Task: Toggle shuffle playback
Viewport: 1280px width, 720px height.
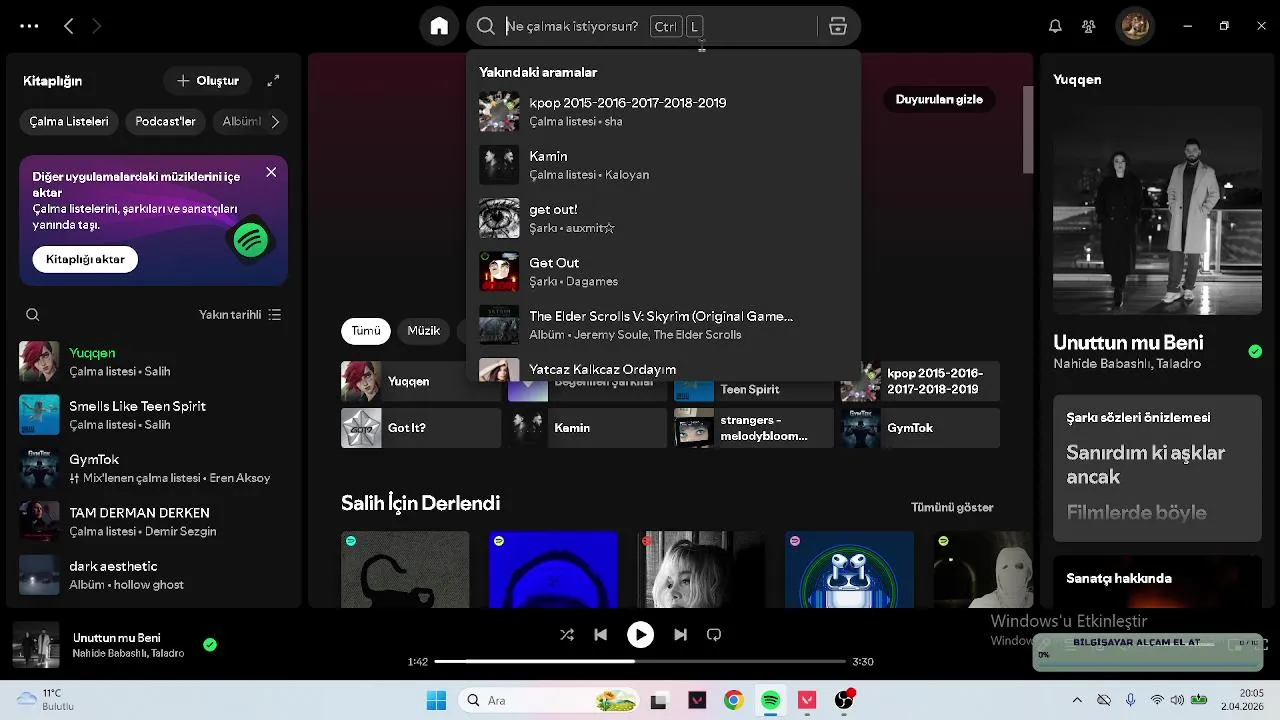Action: (x=567, y=634)
